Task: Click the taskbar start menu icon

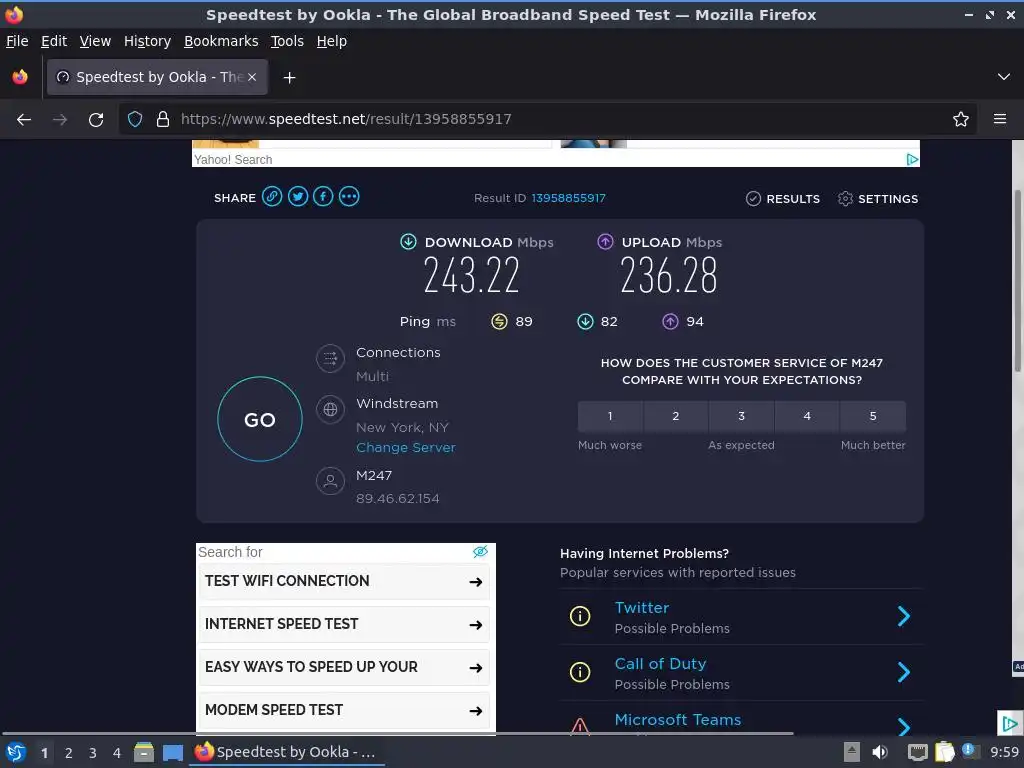Action: coord(16,752)
